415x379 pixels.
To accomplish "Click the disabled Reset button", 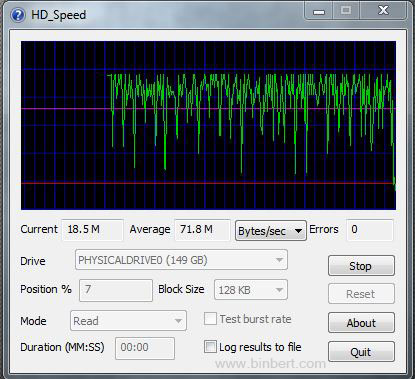I will 361,294.
